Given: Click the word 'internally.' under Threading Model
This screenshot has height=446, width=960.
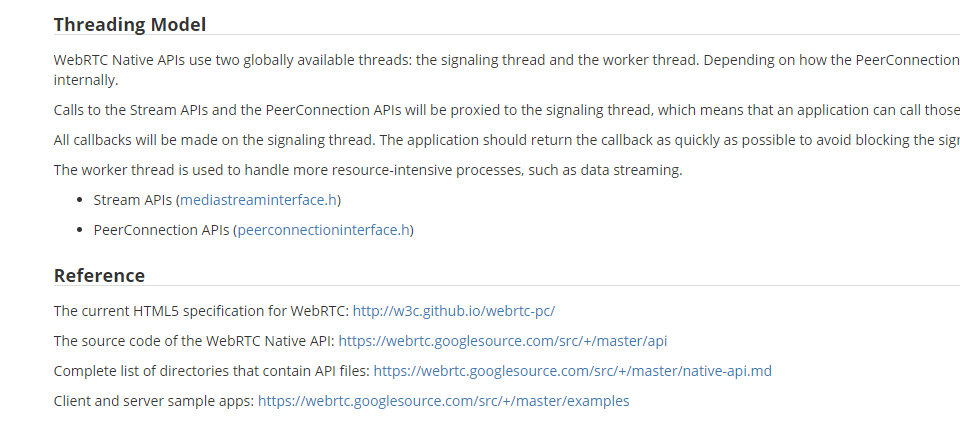Looking at the screenshot, I should click(x=86, y=80).
